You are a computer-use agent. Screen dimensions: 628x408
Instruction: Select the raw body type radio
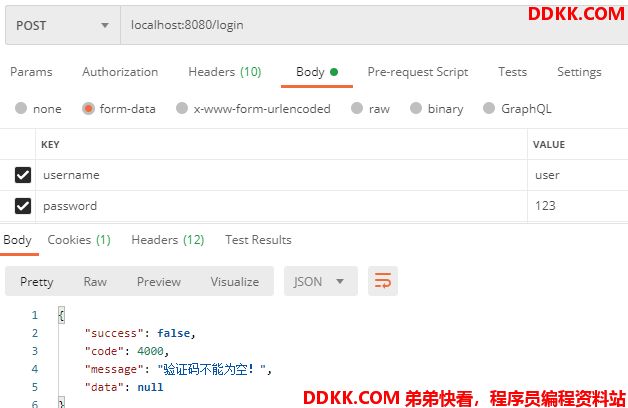point(357,109)
